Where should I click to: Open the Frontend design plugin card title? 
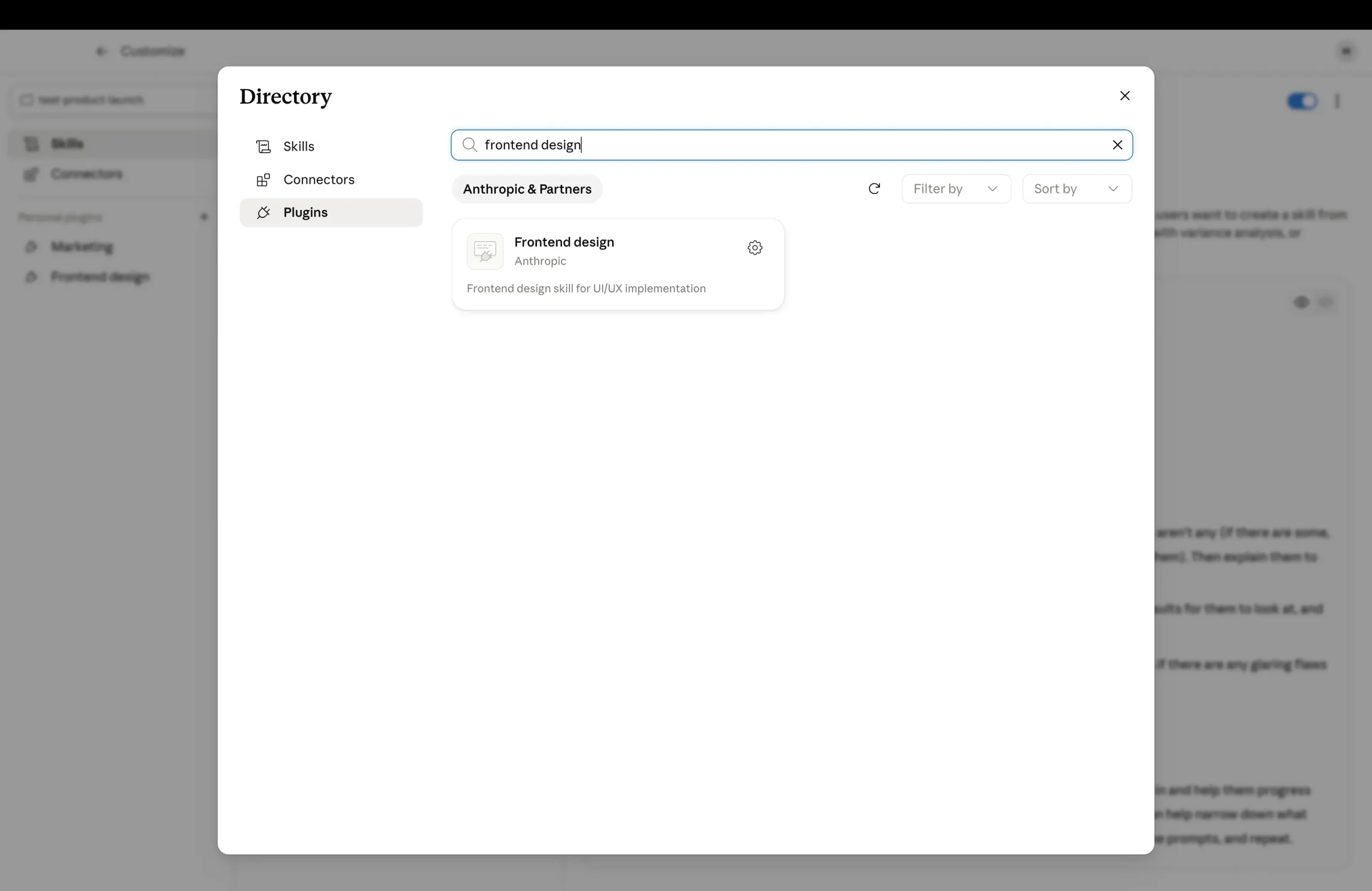pos(564,242)
